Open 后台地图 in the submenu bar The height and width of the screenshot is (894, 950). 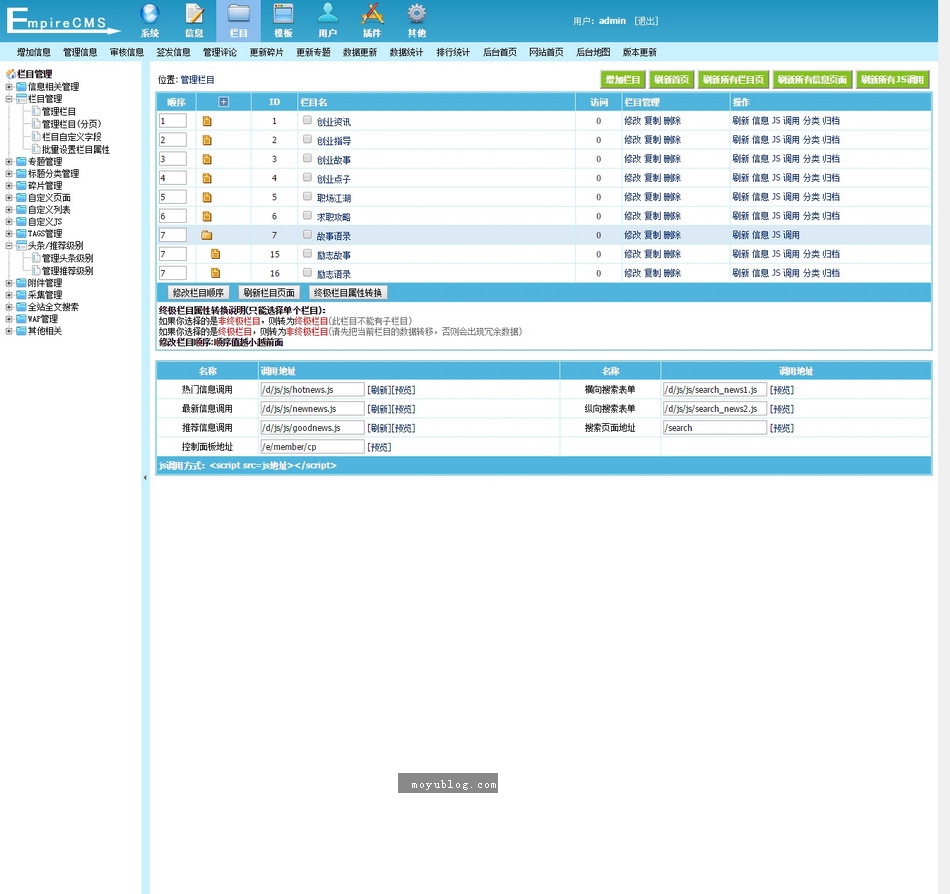point(593,52)
